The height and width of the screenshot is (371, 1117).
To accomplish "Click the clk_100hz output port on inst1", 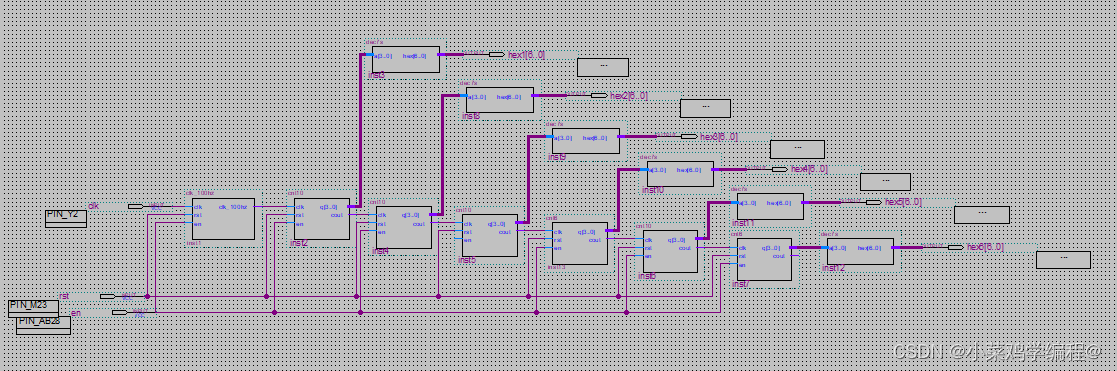I will click(233, 207).
